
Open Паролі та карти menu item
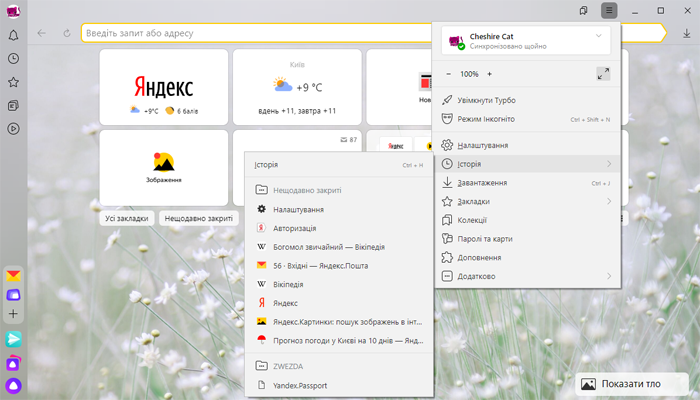coord(527,239)
